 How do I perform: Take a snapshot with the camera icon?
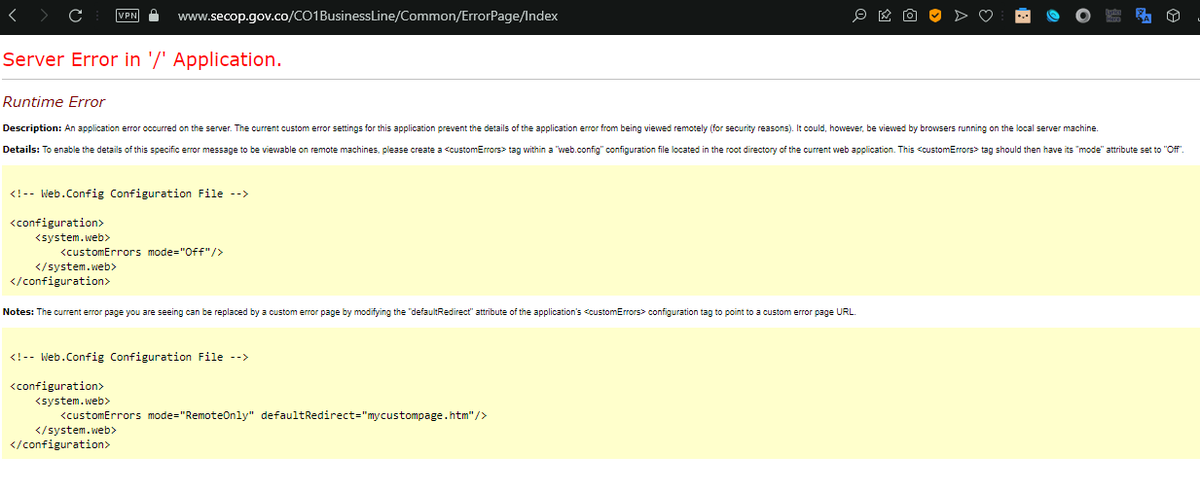pos(910,16)
